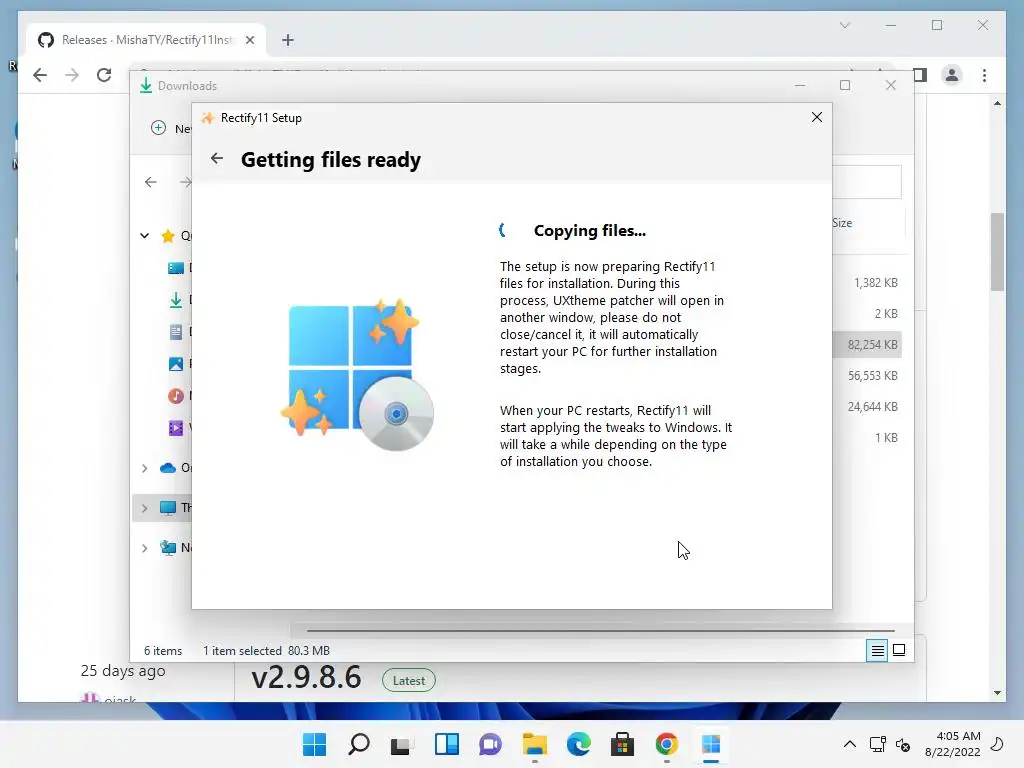Expand the OneDrive tree node
This screenshot has height=768, width=1024.
click(x=144, y=468)
